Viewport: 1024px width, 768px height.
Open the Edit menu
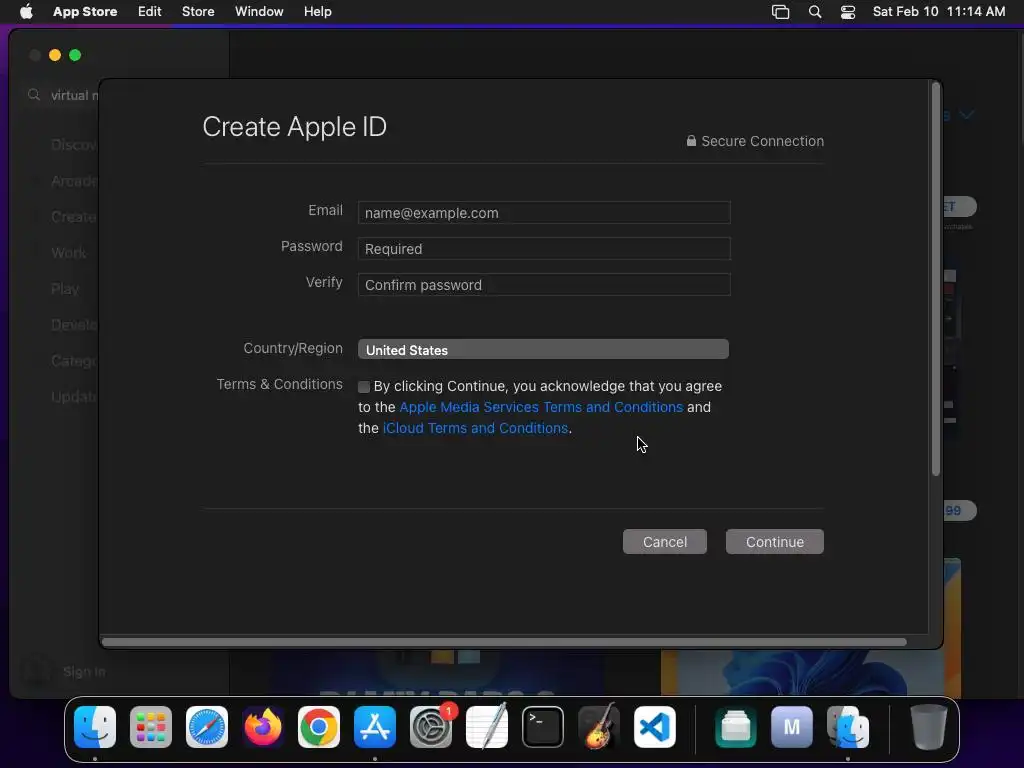(150, 12)
